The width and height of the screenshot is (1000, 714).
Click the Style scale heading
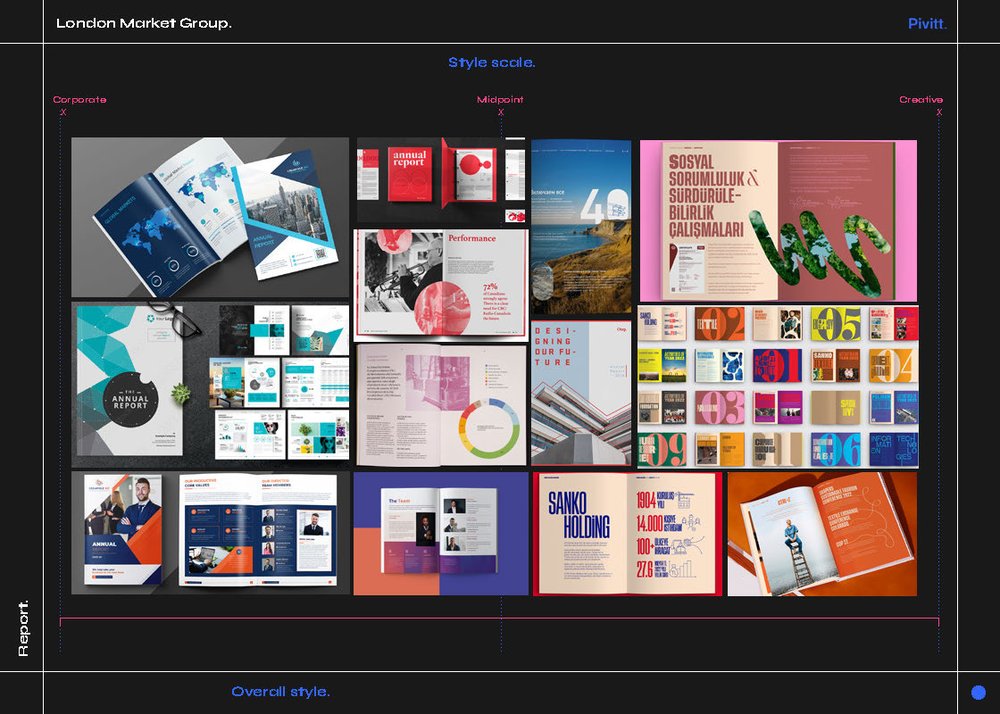coord(492,62)
